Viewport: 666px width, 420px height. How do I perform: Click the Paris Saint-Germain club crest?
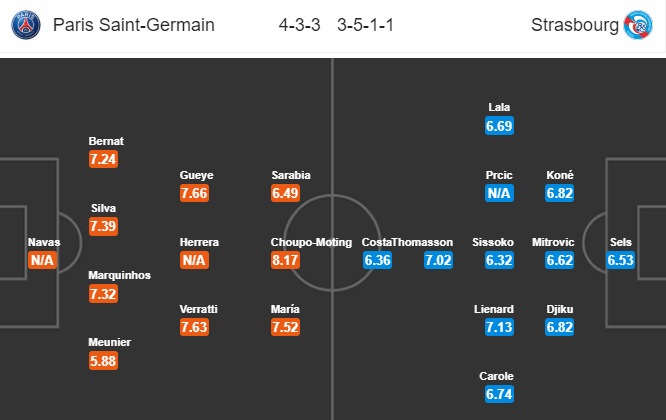[26, 25]
